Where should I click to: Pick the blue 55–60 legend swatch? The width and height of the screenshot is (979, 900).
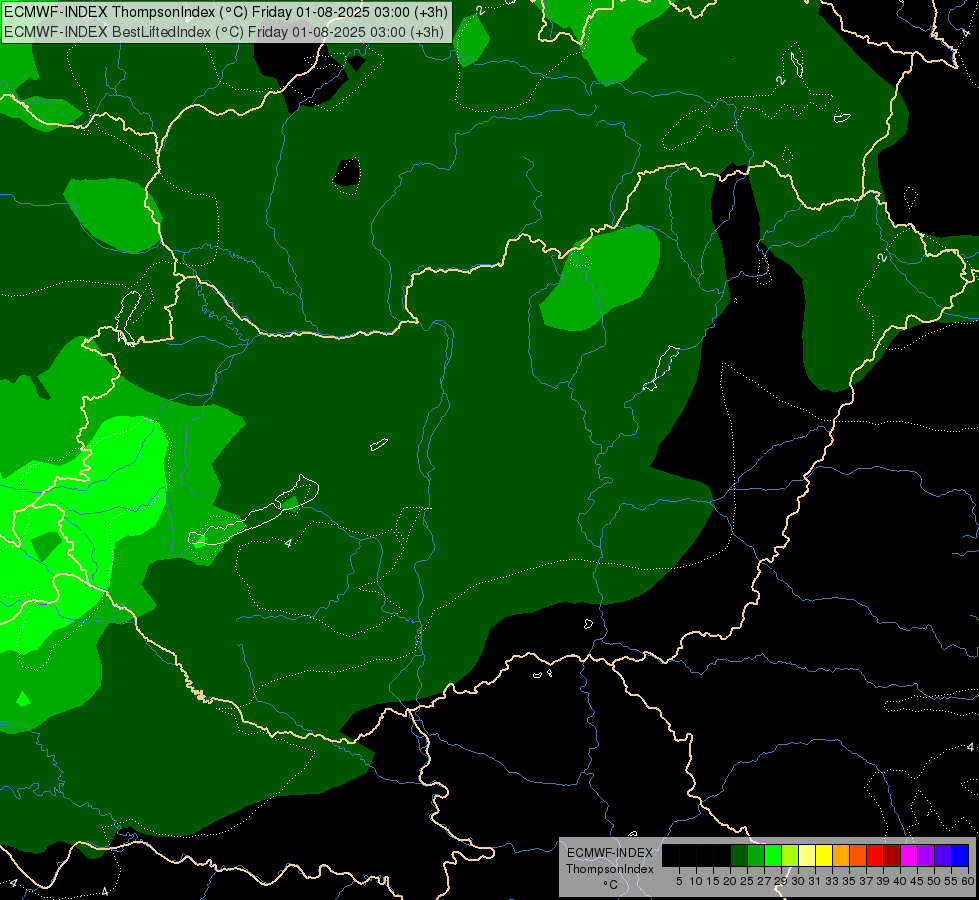pos(960,855)
